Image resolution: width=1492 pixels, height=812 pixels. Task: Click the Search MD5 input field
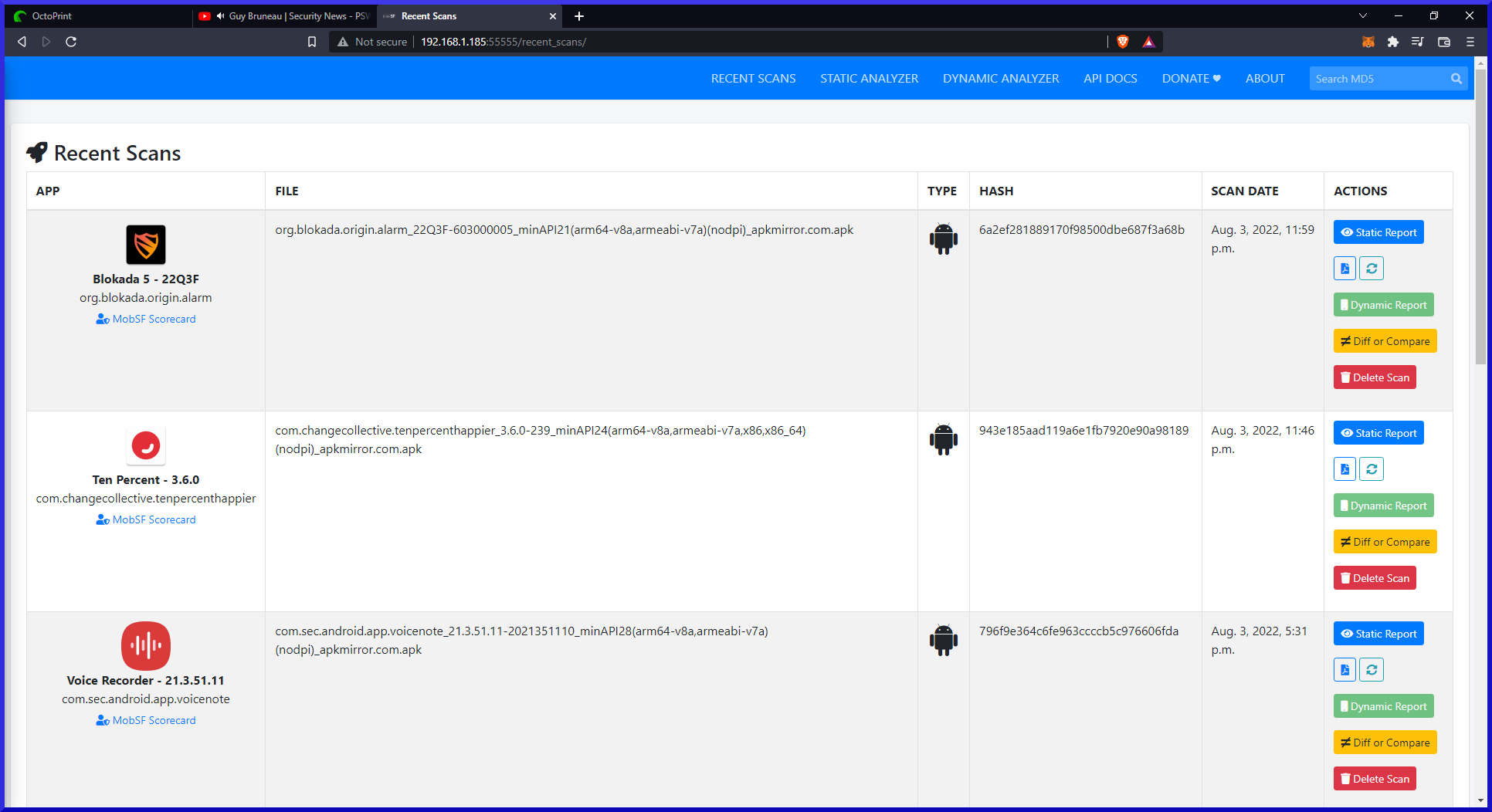(x=1378, y=79)
